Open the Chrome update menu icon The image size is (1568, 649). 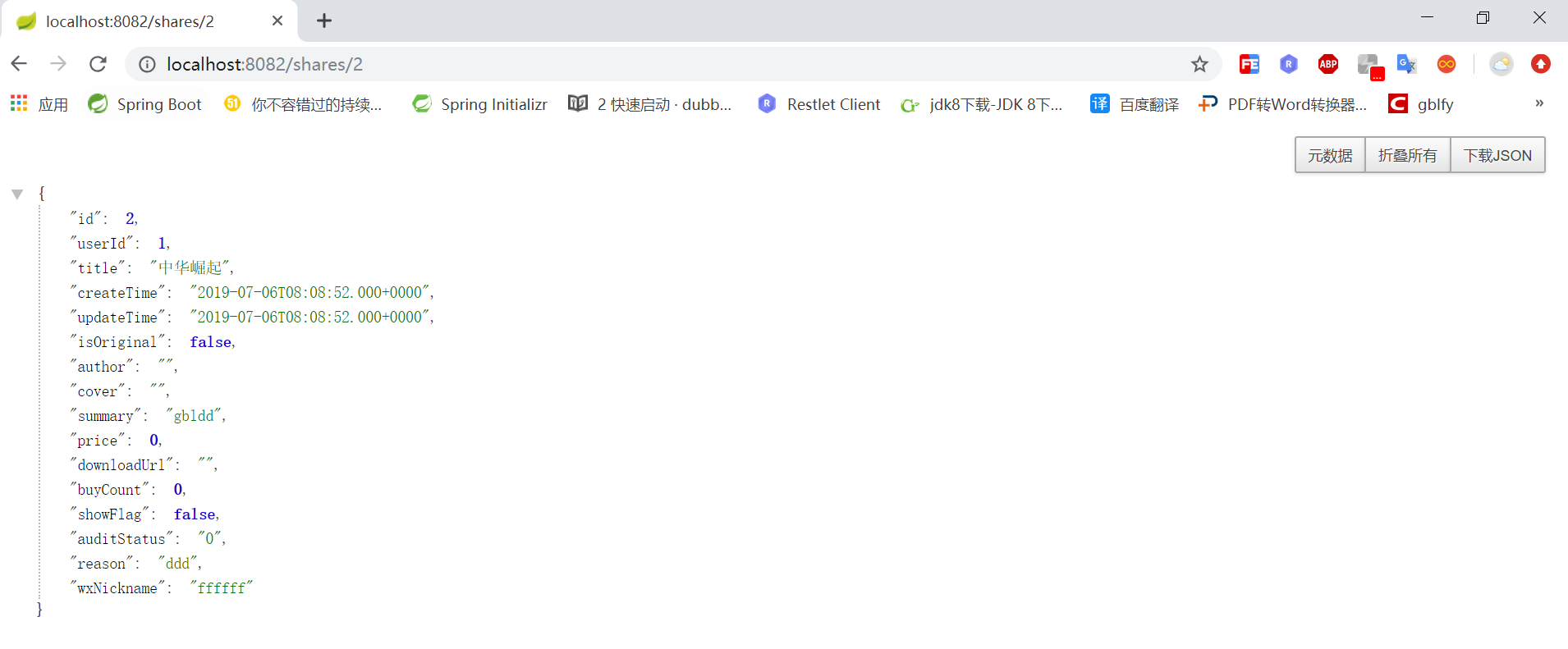click(1541, 64)
